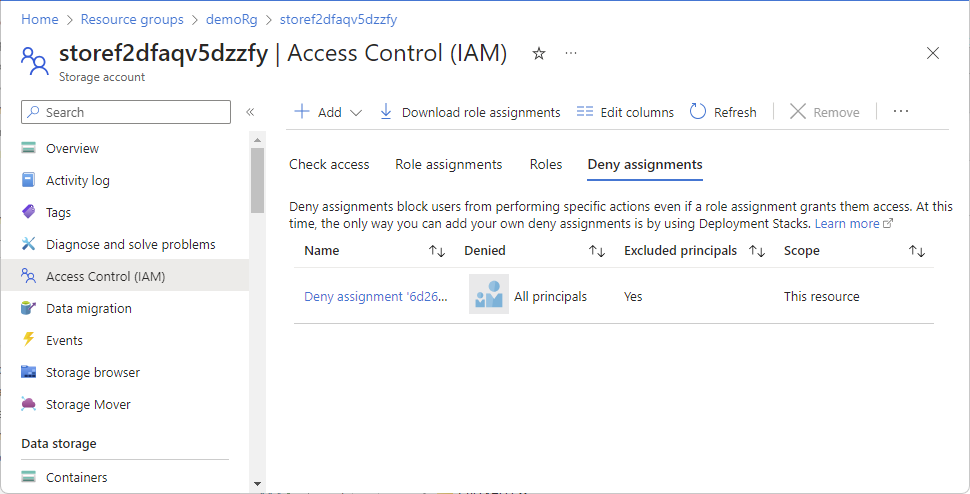Viewport: 970px width, 494px height.
Task: Favorite this resource with the star icon
Action: (x=539, y=54)
